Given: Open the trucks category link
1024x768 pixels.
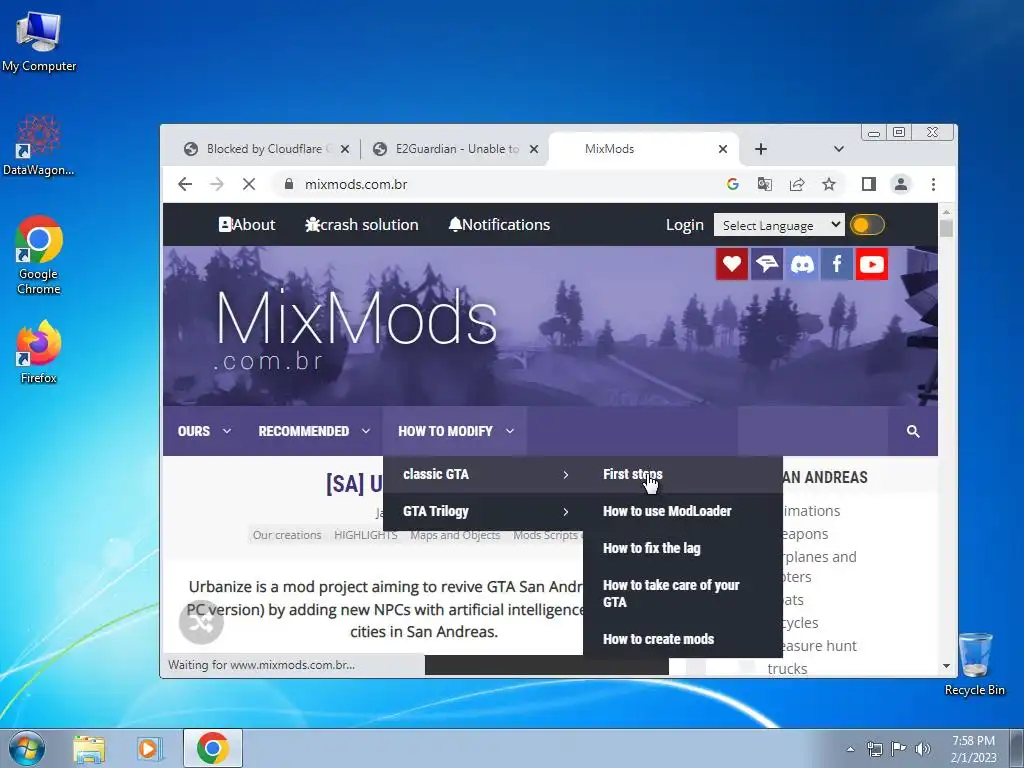Looking at the screenshot, I should pyautogui.click(x=787, y=668).
